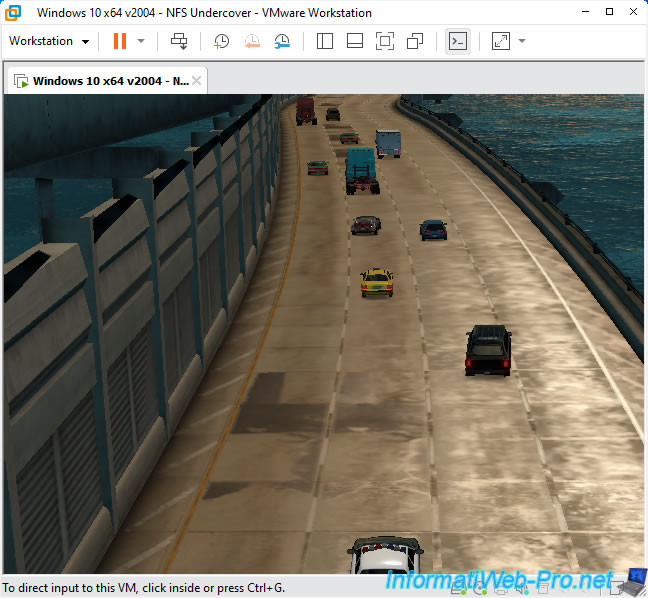Pause the virtual machine
The image size is (648, 598).
[120, 41]
